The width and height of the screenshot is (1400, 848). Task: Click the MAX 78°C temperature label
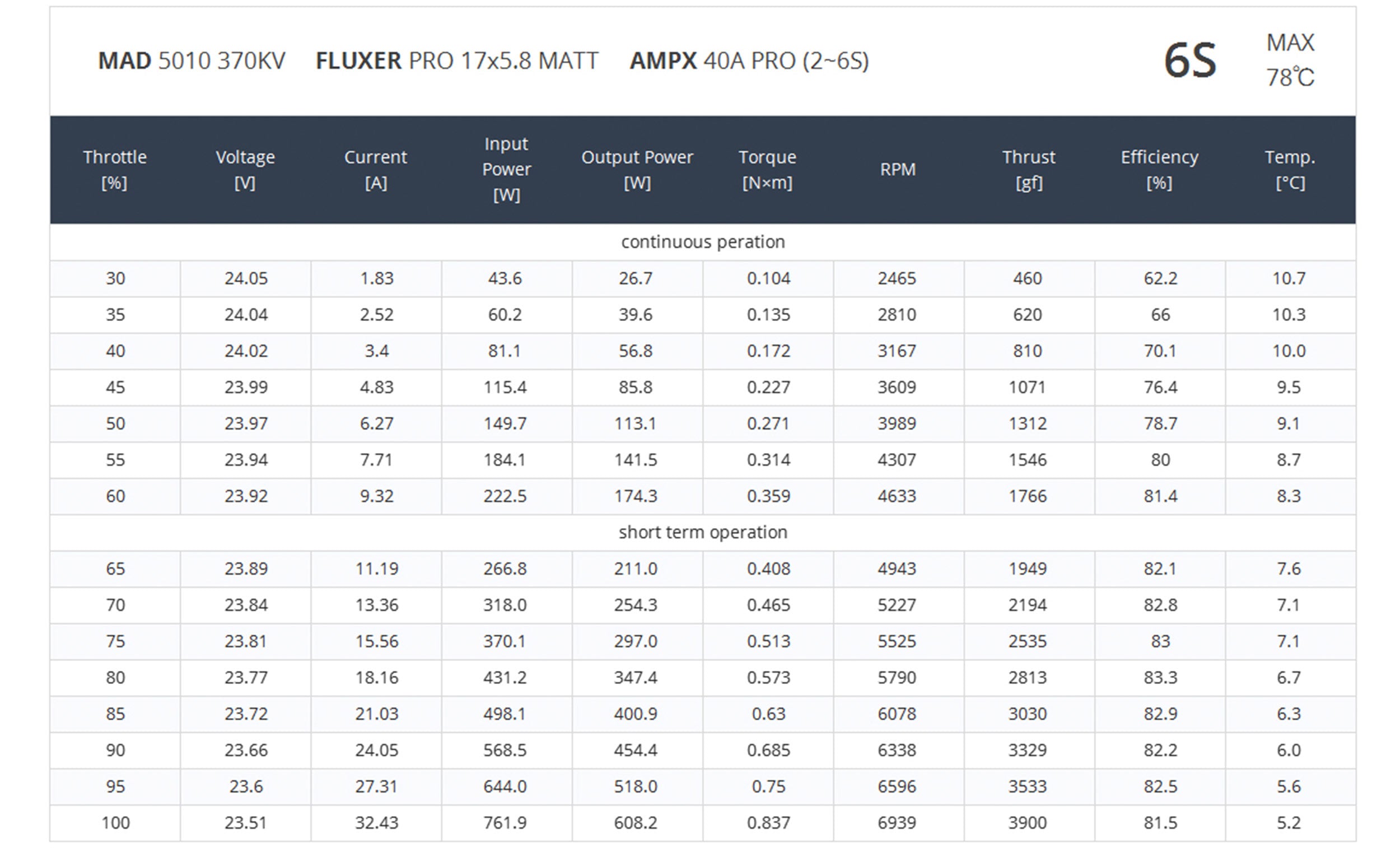pyautogui.click(x=1290, y=60)
